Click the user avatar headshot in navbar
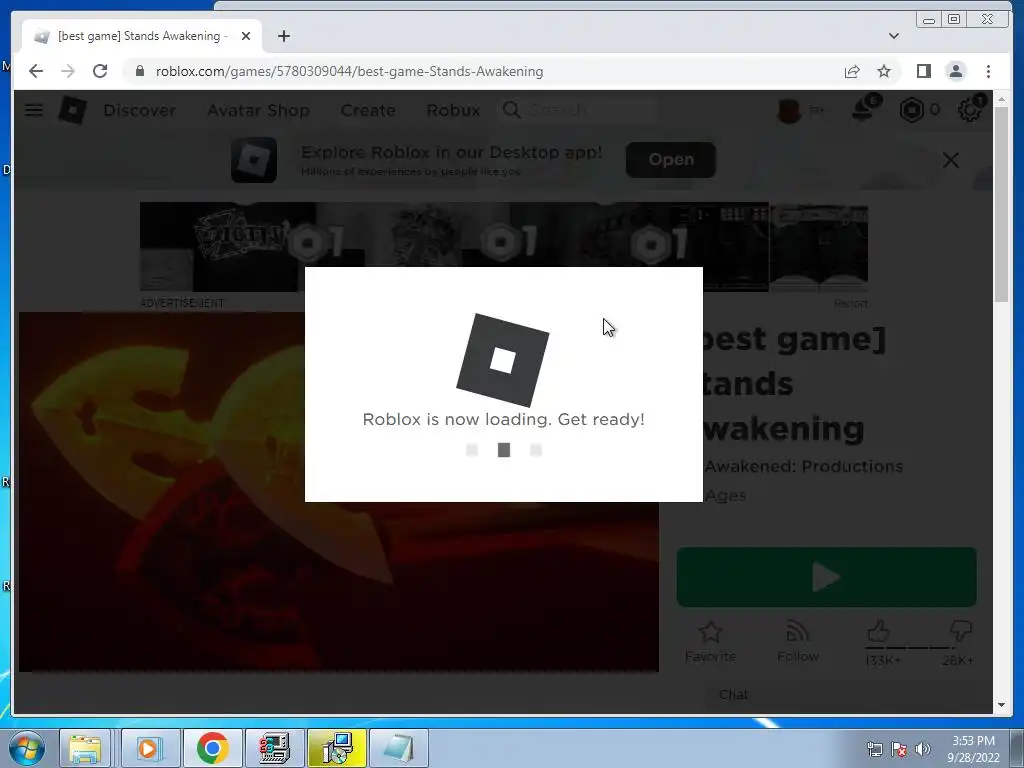 (790, 110)
